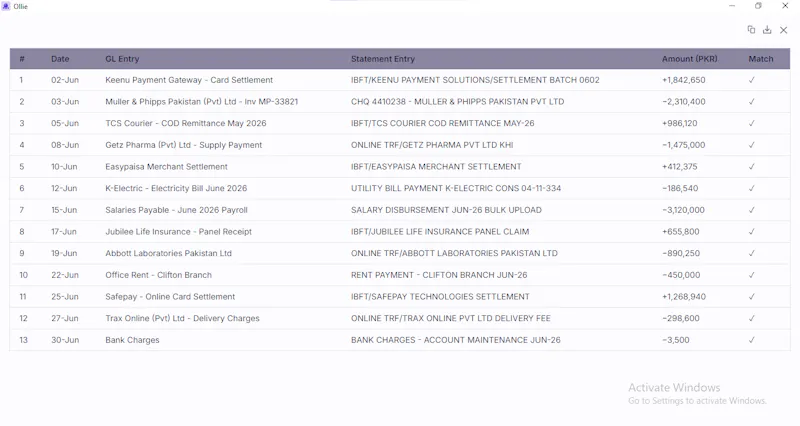This screenshot has width=800, height=426.
Task: Click the amount +655,800
Action: (x=681, y=232)
